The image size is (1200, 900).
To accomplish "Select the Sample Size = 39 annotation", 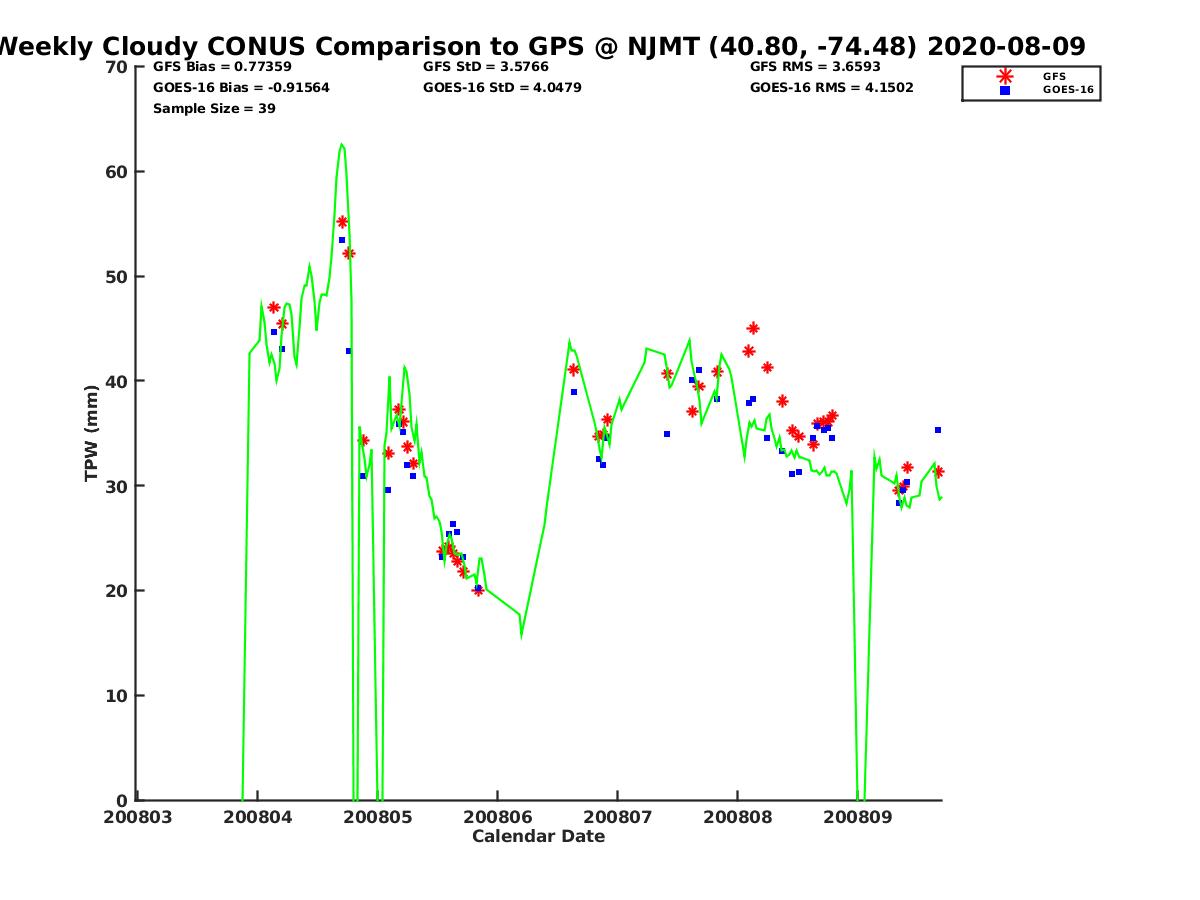I will [x=214, y=109].
